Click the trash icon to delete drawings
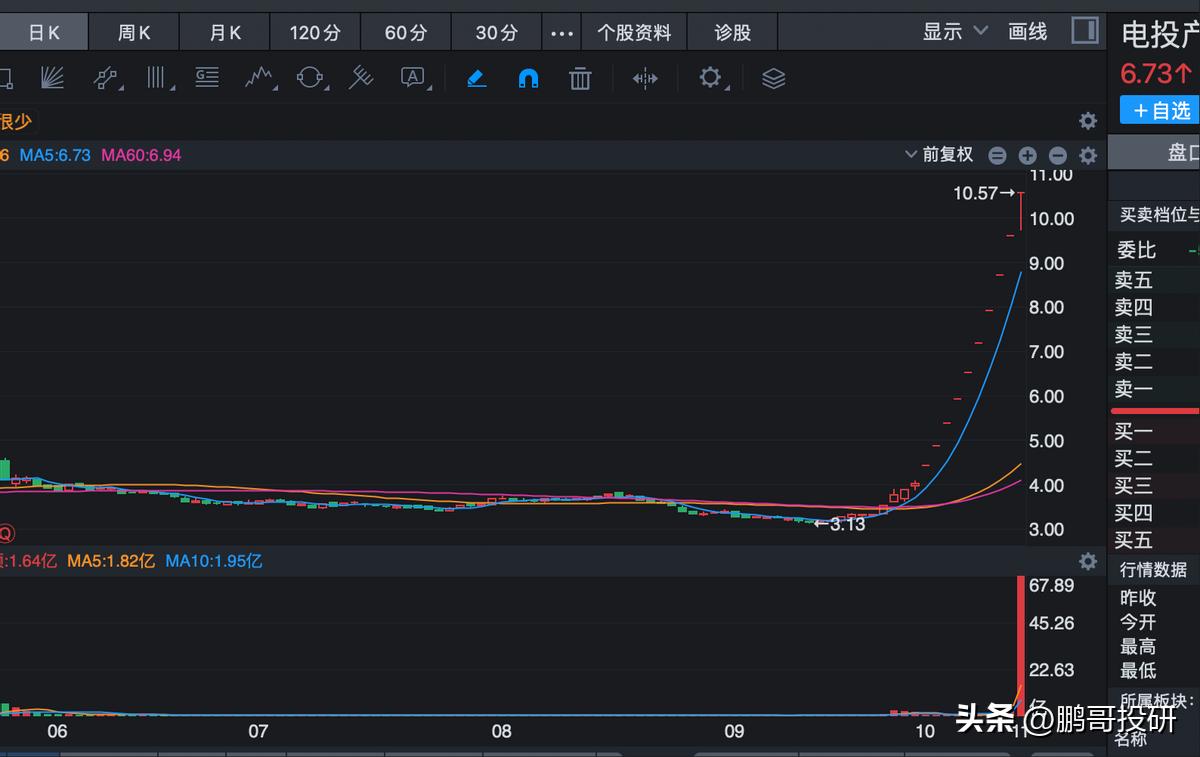Image resolution: width=1200 pixels, height=757 pixels. point(580,77)
